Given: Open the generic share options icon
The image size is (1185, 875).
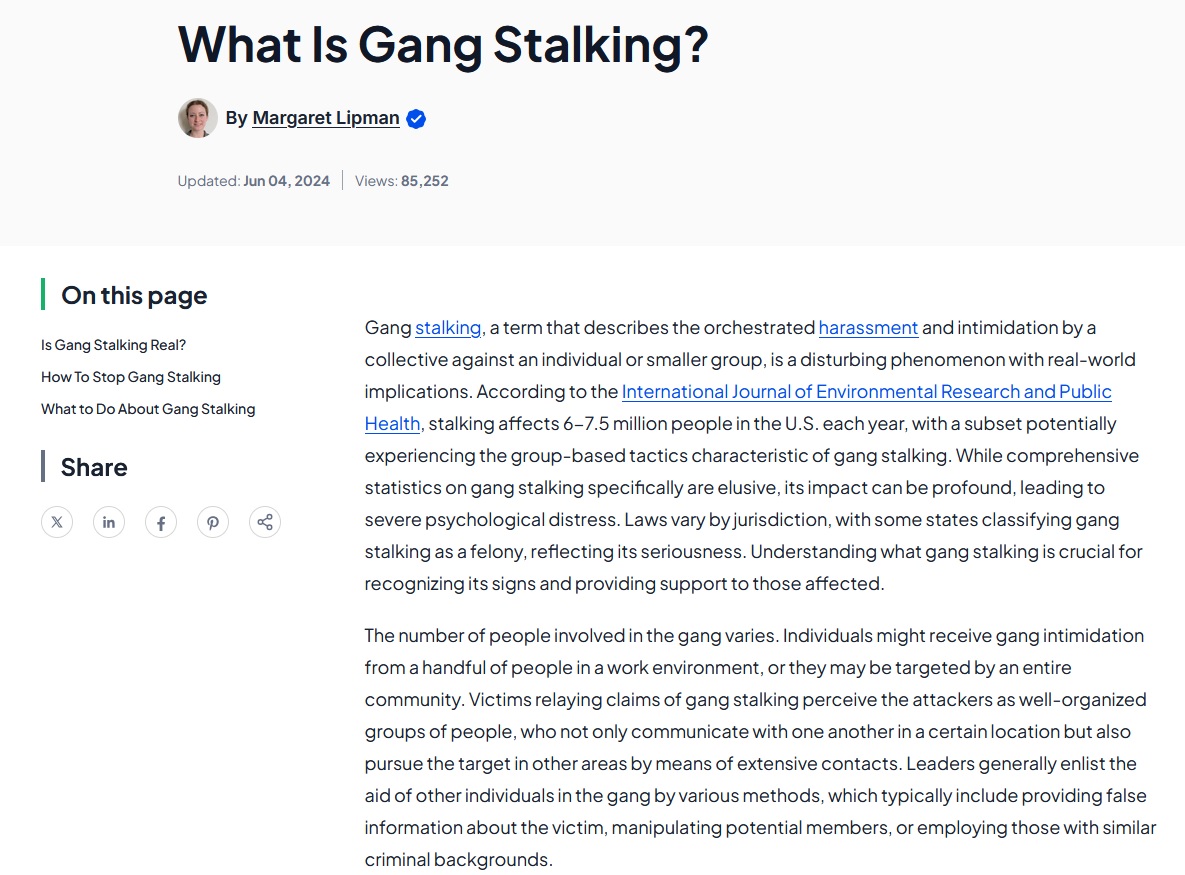Looking at the screenshot, I should (x=265, y=522).
